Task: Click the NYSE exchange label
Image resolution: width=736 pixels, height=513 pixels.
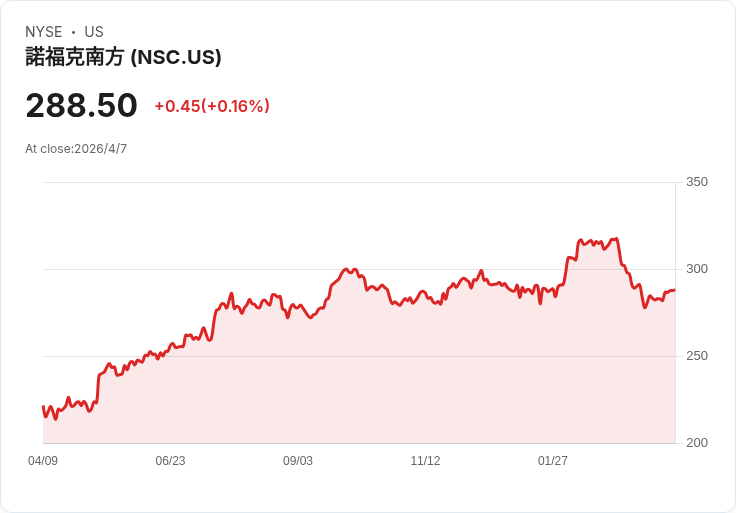Action: click(44, 32)
